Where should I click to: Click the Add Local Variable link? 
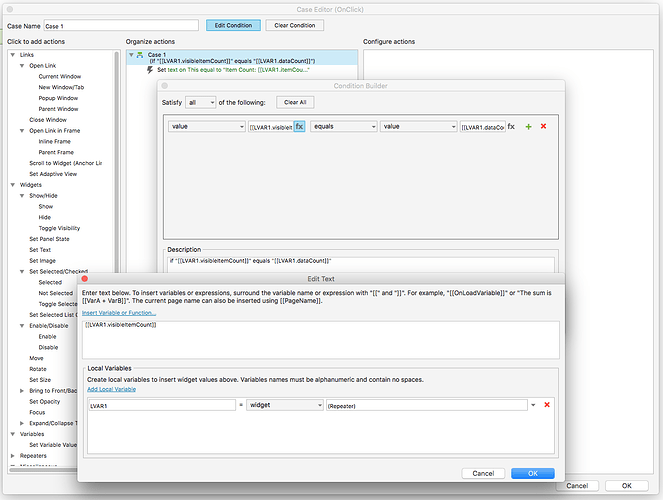pyautogui.click(x=111, y=387)
